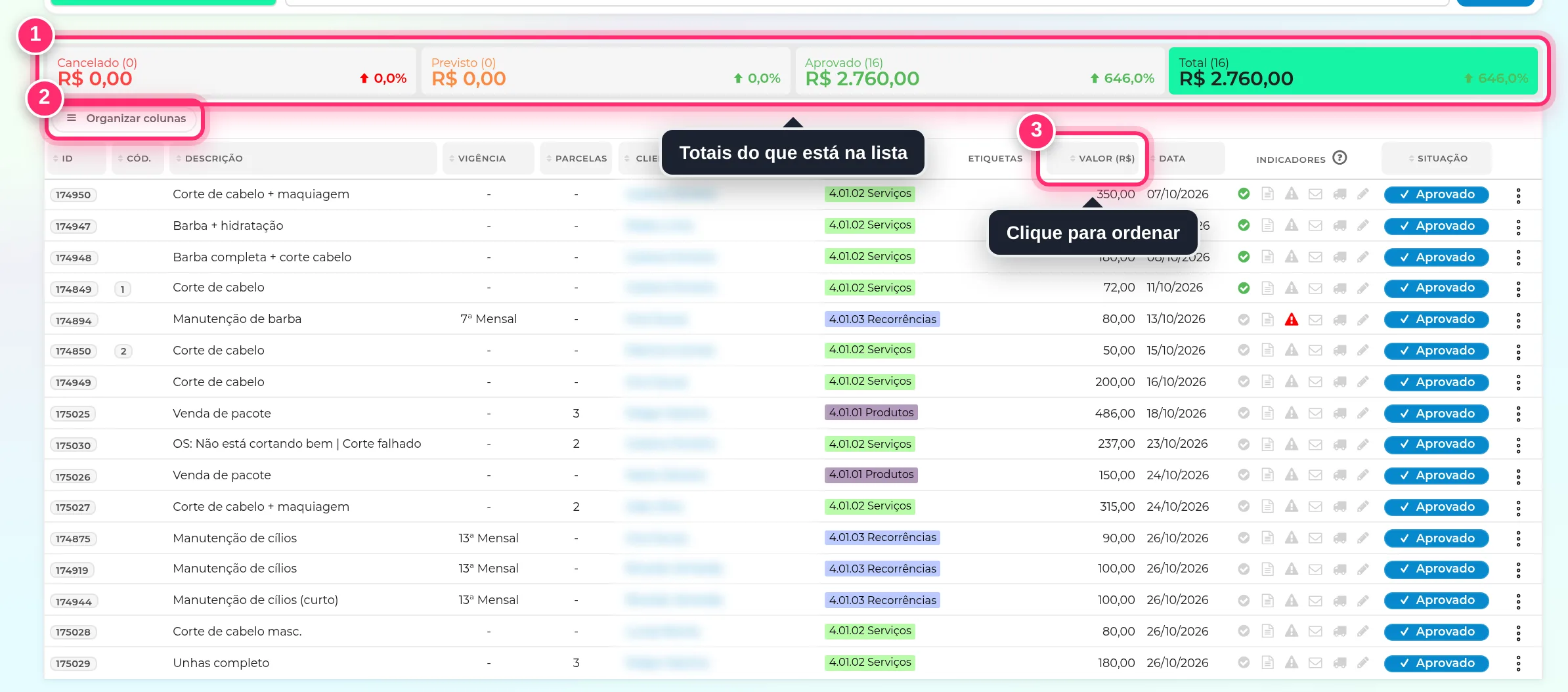Click the envelope icon on row 174948
1568x692 pixels.
click(x=1315, y=257)
